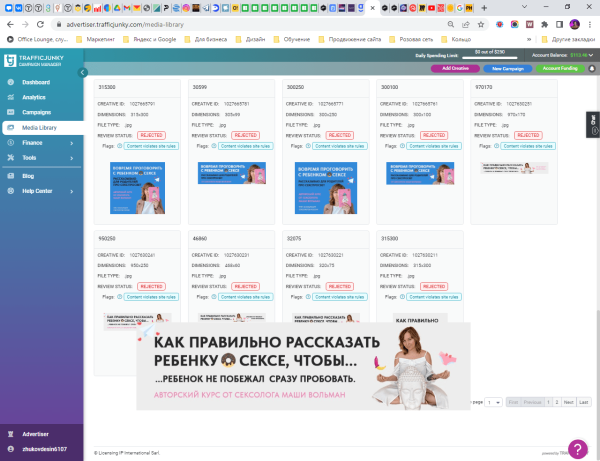Image resolution: width=600 pixels, height=461 pixels.
Task: Open the 300250 creative thumbnail
Action: 326,188
